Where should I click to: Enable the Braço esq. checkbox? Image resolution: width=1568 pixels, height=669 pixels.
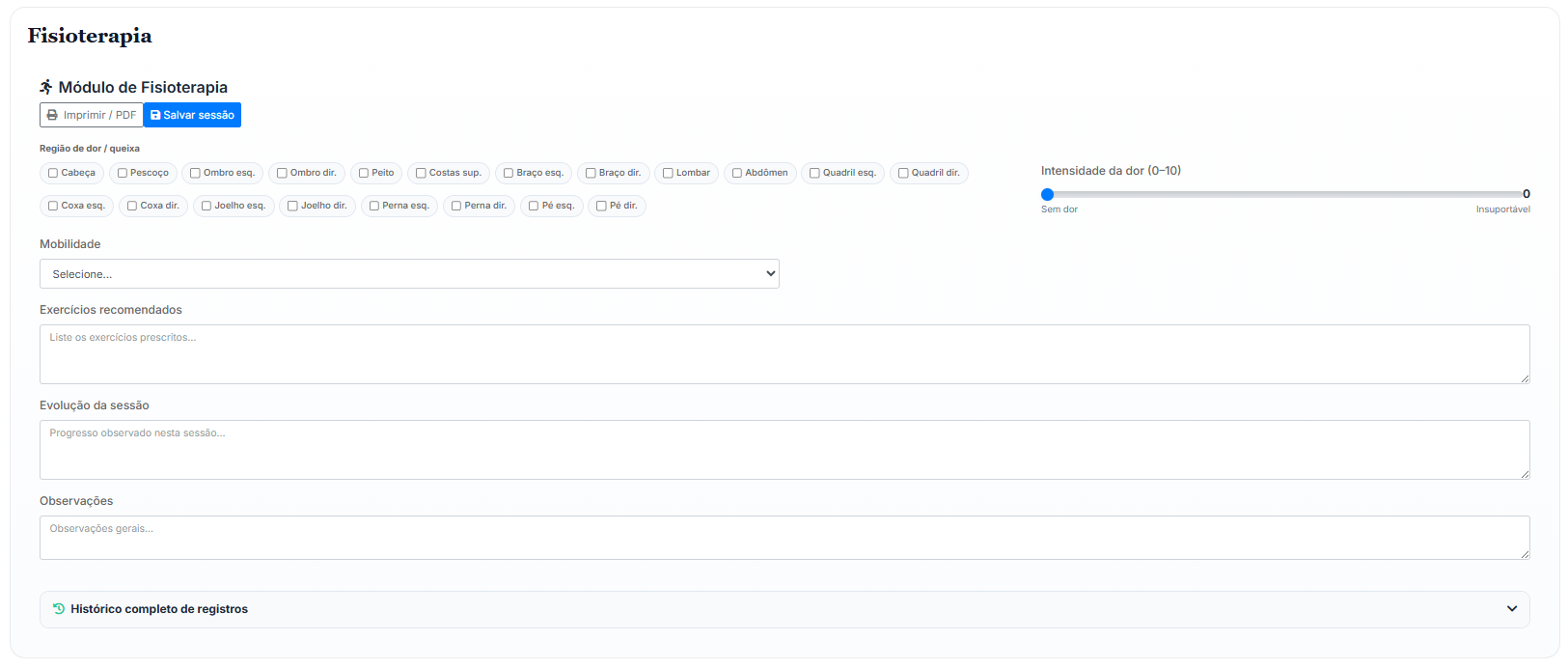[509, 173]
